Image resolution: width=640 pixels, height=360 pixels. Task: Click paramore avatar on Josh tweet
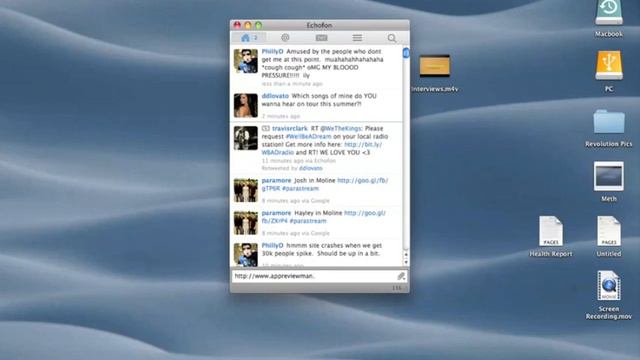(x=246, y=190)
